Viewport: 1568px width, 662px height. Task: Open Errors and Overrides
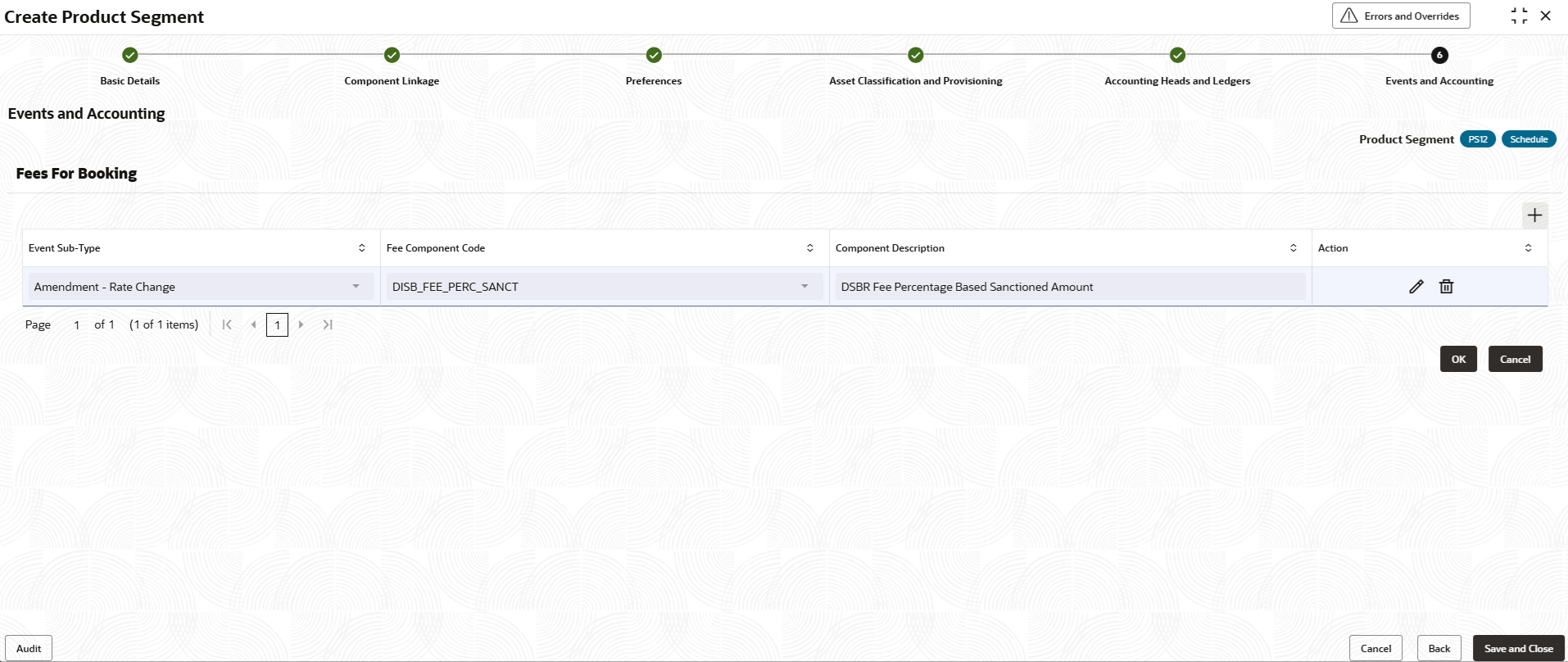pos(1400,16)
